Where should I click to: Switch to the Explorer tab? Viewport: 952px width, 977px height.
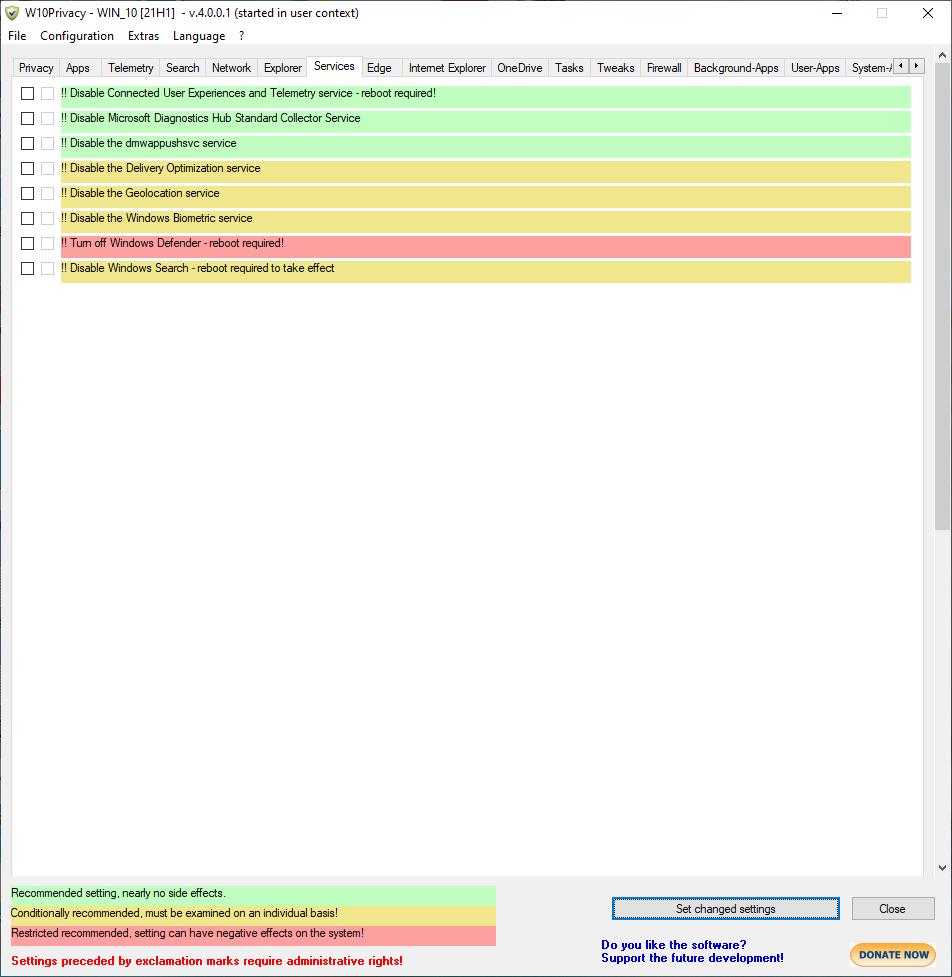[x=283, y=67]
